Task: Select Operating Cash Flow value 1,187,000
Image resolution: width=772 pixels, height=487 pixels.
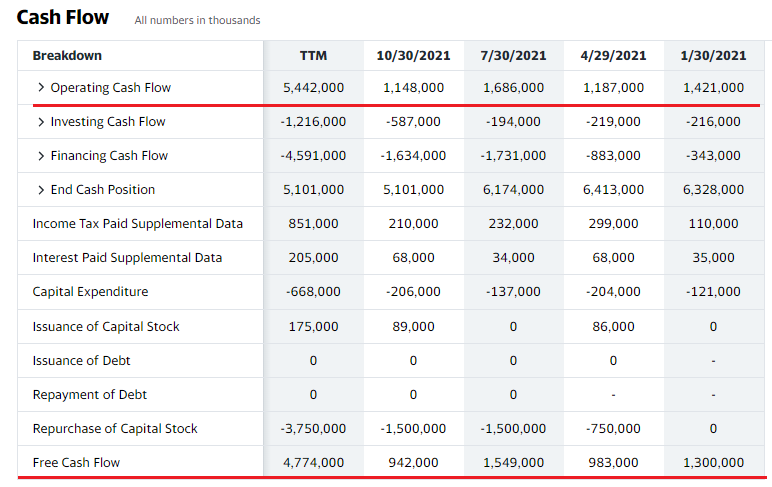Action: pos(613,88)
